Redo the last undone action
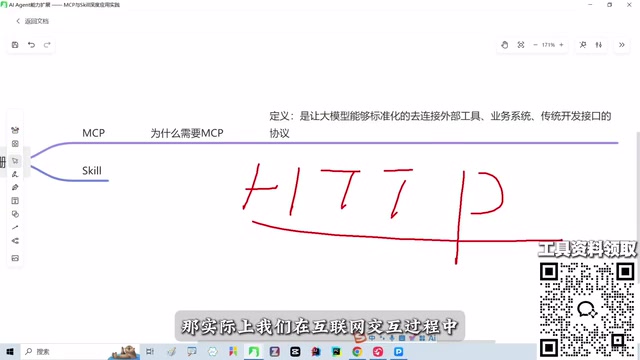 click(x=47, y=45)
